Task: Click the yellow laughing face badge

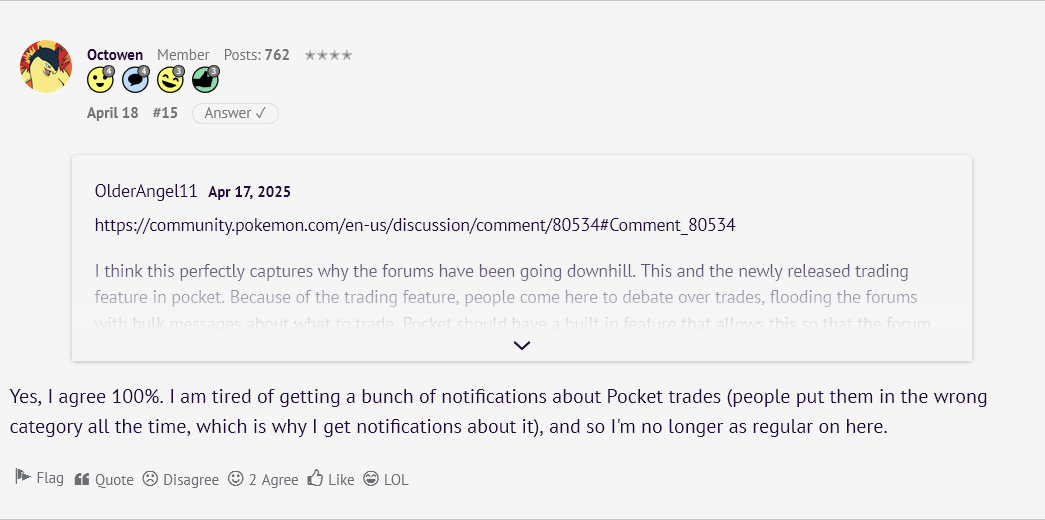Action: pos(170,80)
